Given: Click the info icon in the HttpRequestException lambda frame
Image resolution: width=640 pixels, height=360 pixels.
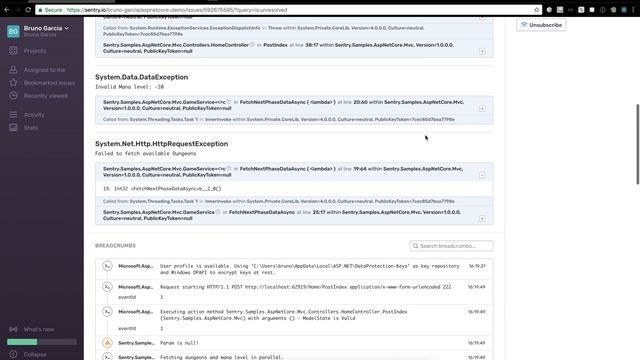Looking at the screenshot, I should pos(229,169).
